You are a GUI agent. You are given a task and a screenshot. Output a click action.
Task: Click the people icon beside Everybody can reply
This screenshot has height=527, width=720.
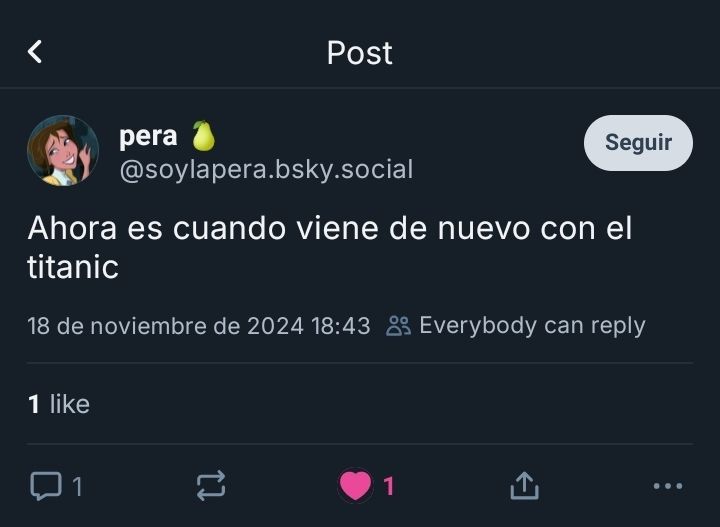point(398,326)
